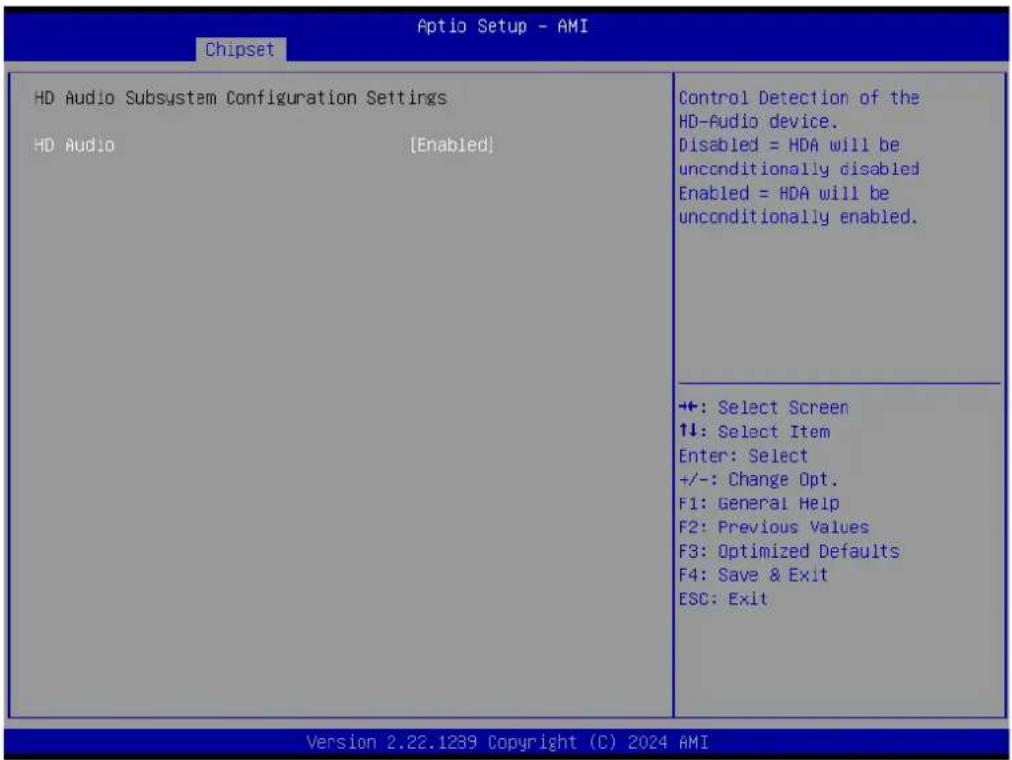The image size is (1012, 760).
Task: Click the 'unconditionally disabled' help text
Action: [x=799, y=169]
